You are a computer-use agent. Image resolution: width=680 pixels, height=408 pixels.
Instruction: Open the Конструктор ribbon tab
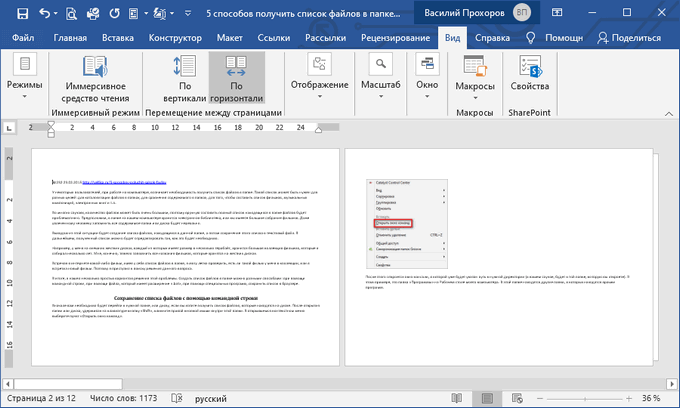pyautogui.click(x=175, y=38)
